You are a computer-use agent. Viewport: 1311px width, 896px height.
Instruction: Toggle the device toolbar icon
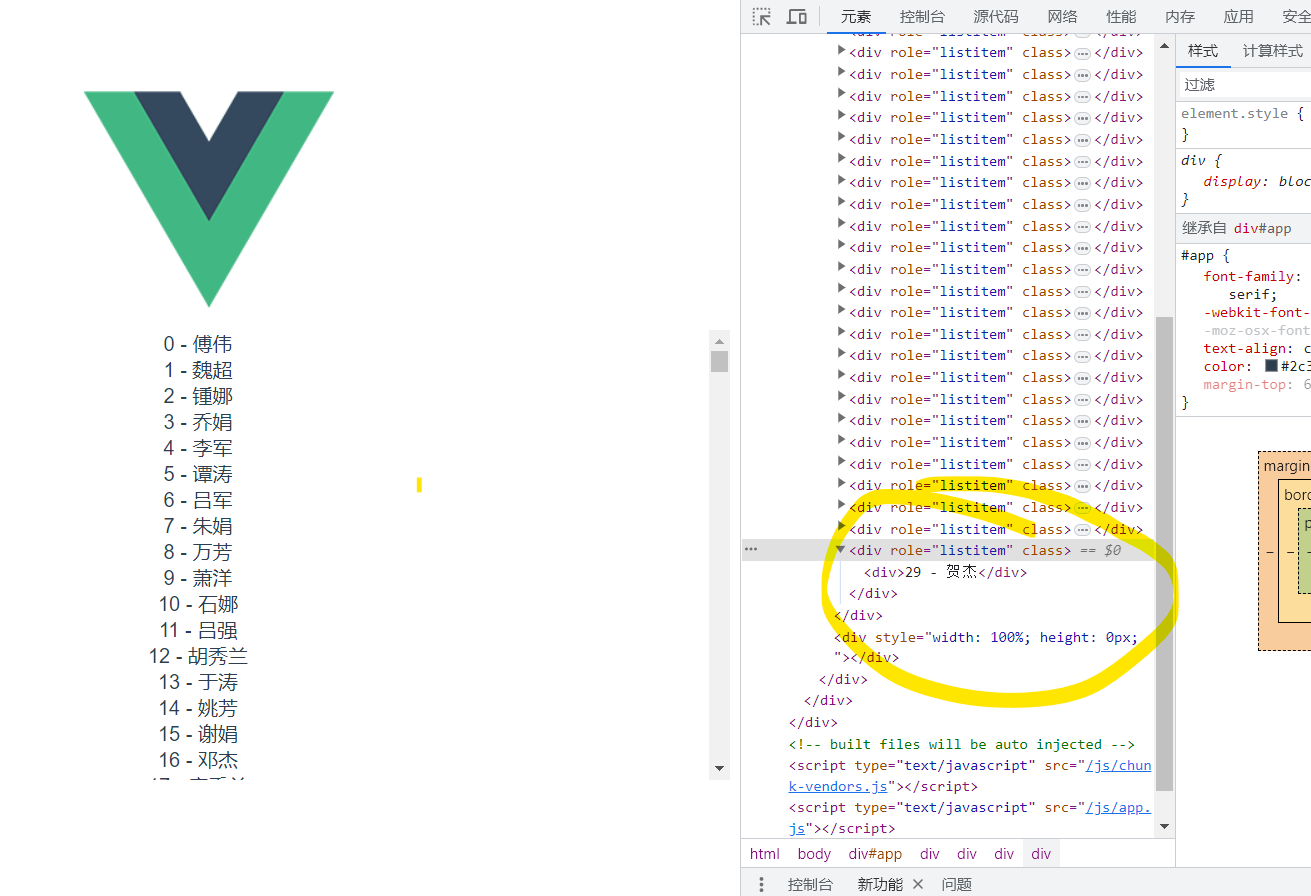[x=797, y=17]
